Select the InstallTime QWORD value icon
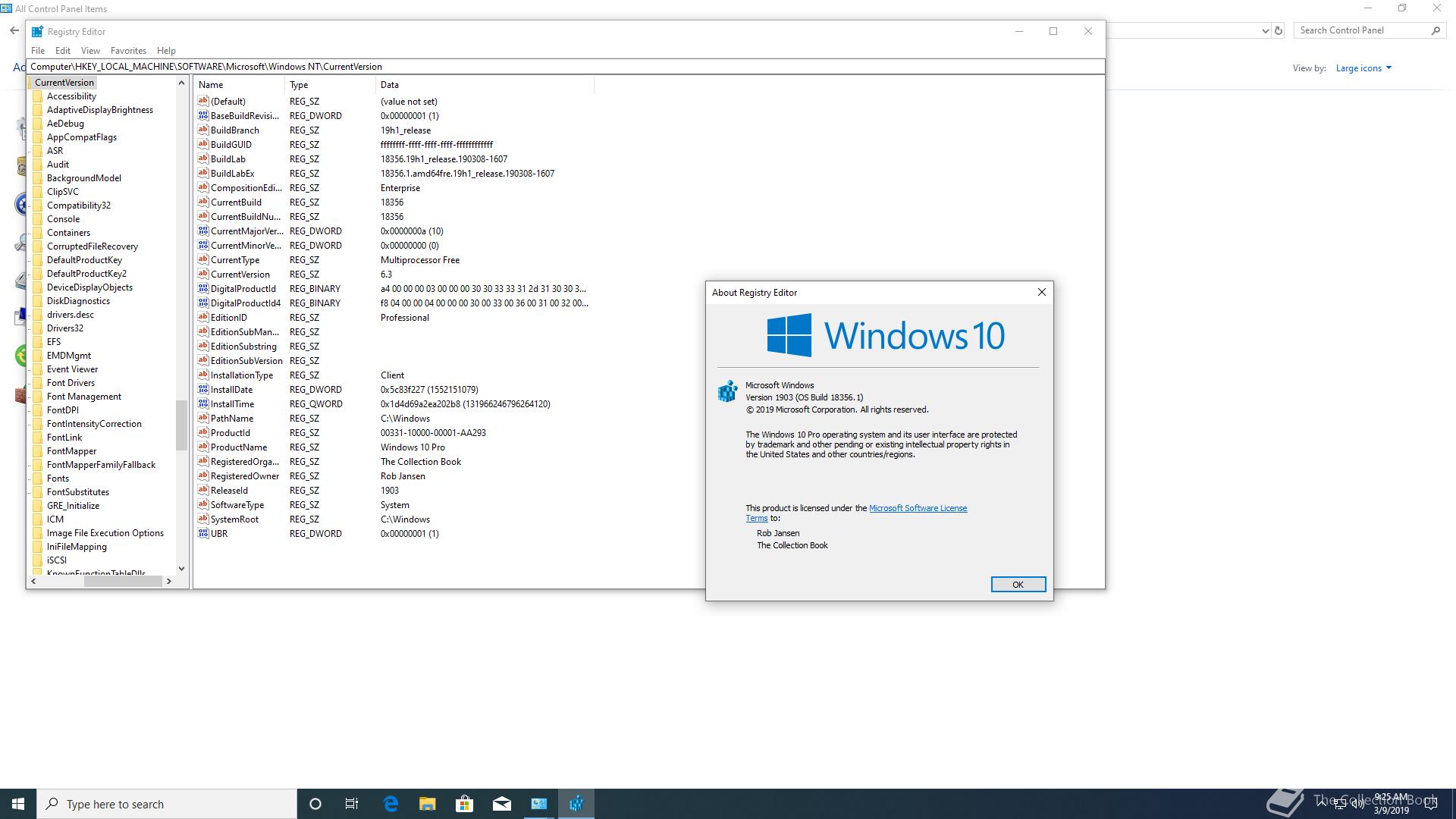 (202, 403)
